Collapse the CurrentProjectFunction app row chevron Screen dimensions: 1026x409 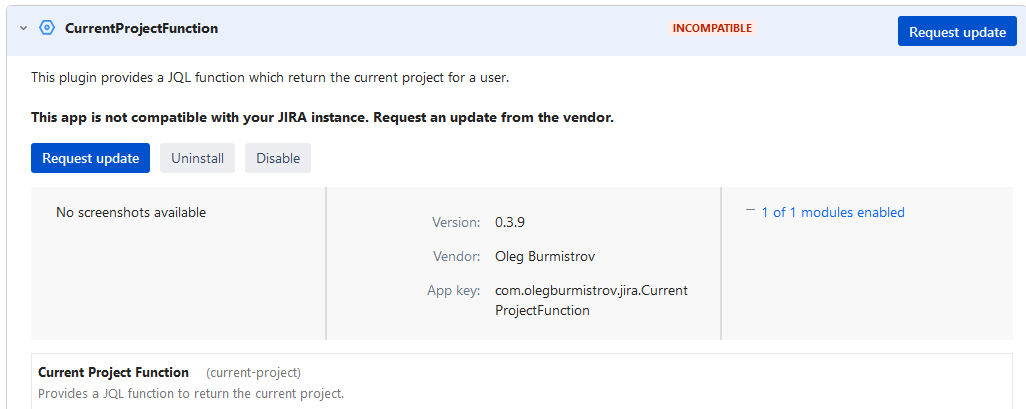pos(24,29)
